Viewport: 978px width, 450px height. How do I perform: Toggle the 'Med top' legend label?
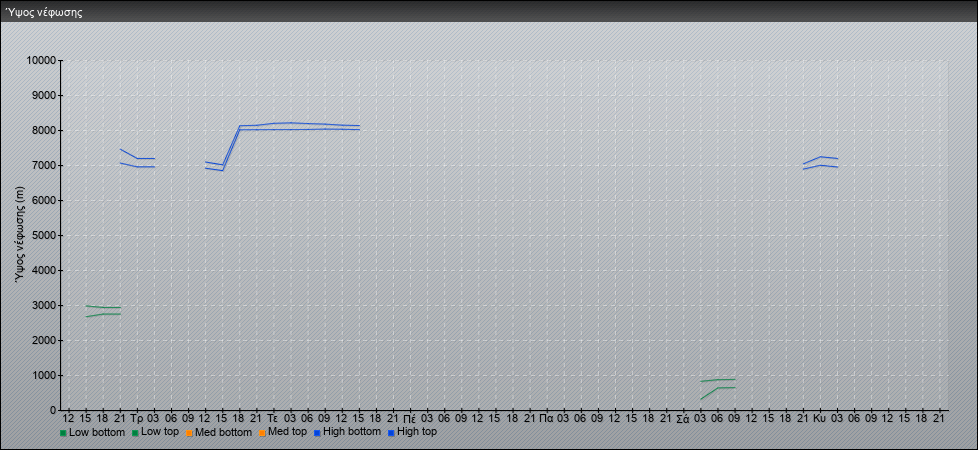pos(288,432)
